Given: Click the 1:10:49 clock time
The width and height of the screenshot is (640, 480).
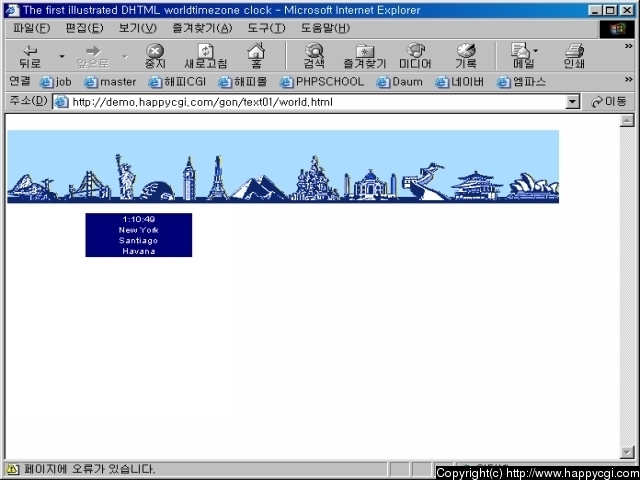Looking at the screenshot, I should point(138,219).
